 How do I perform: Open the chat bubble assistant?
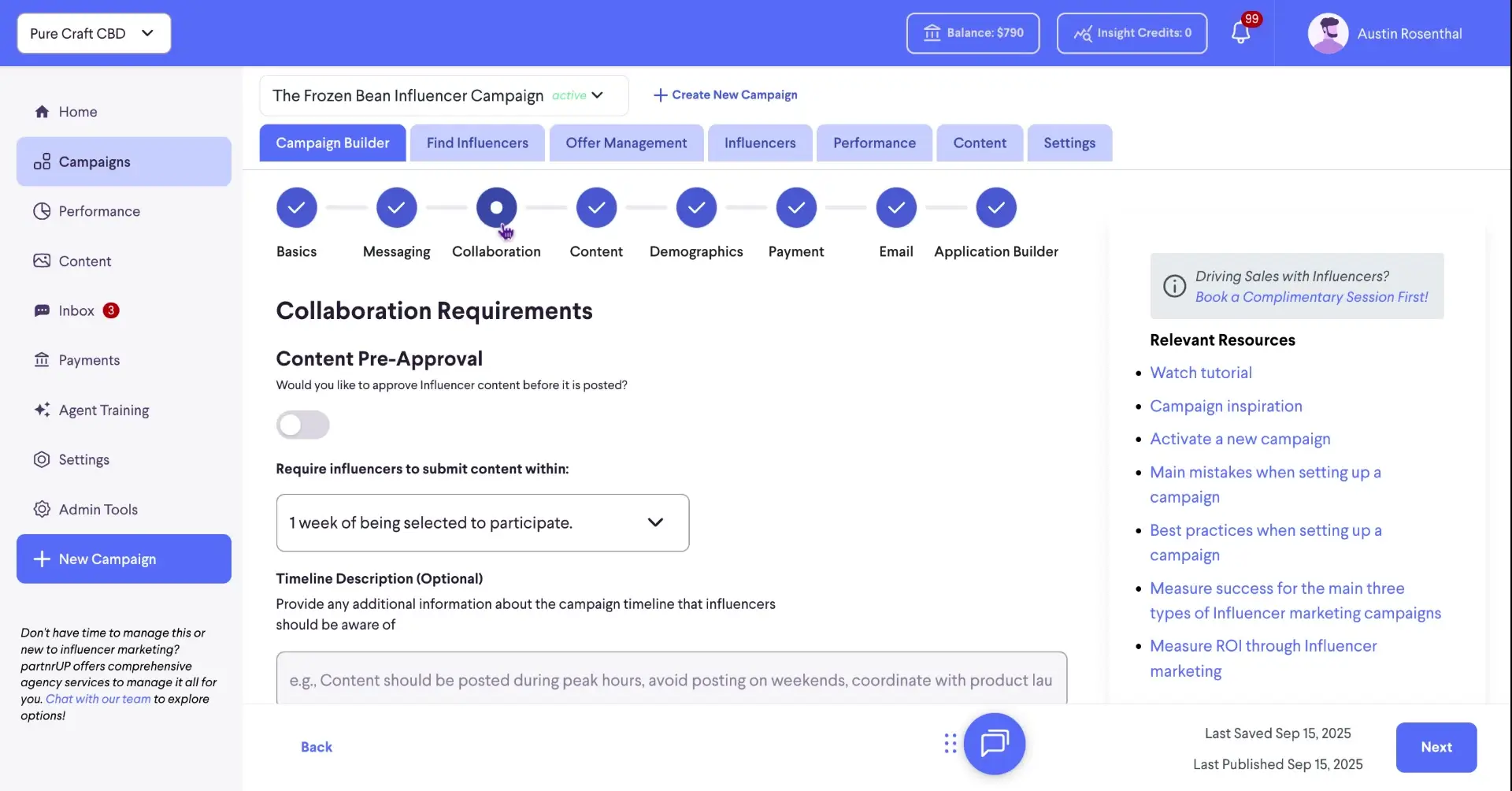(995, 743)
